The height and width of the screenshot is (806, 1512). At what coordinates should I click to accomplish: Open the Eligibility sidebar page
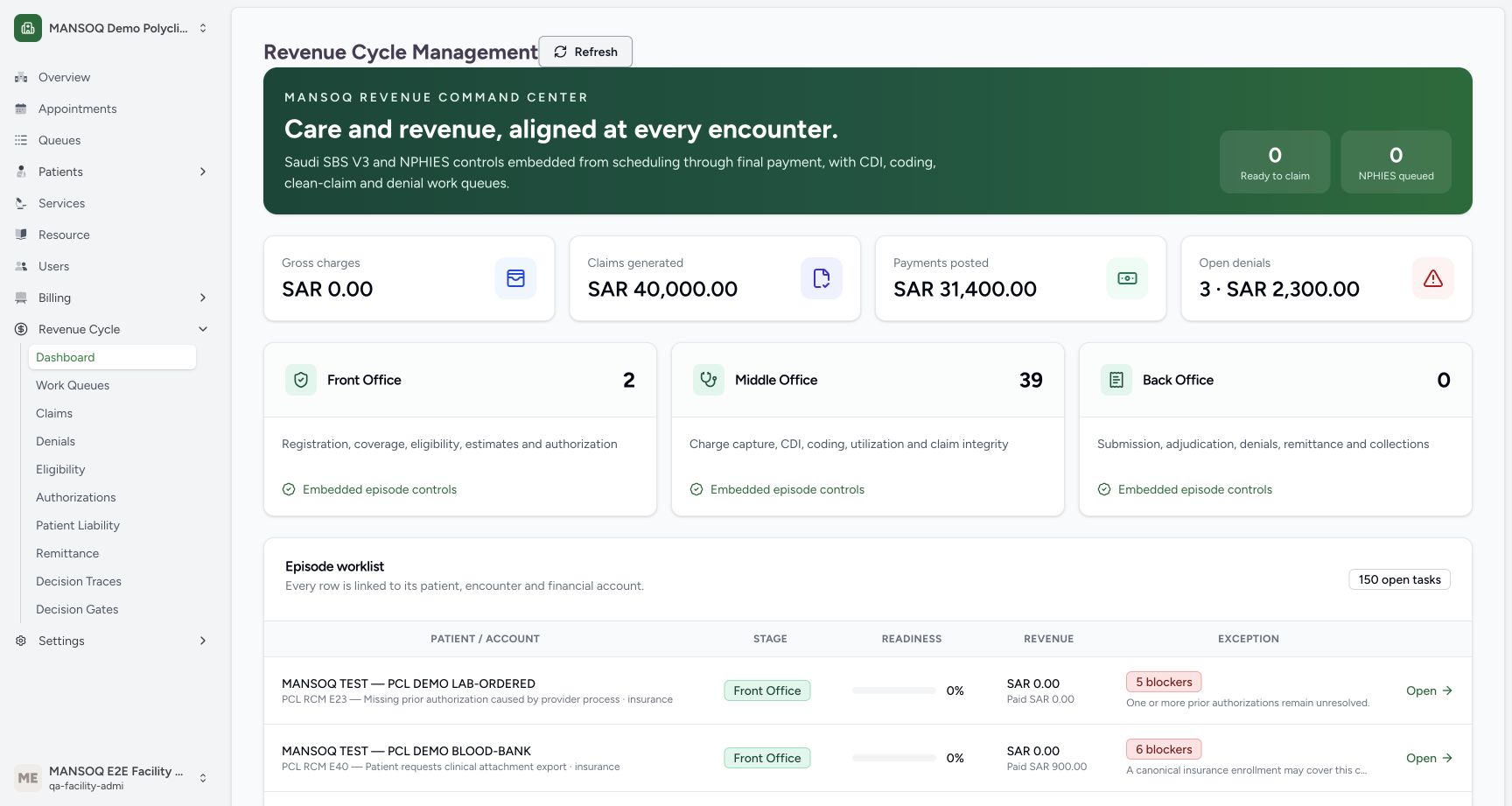(x=112, y=469)
